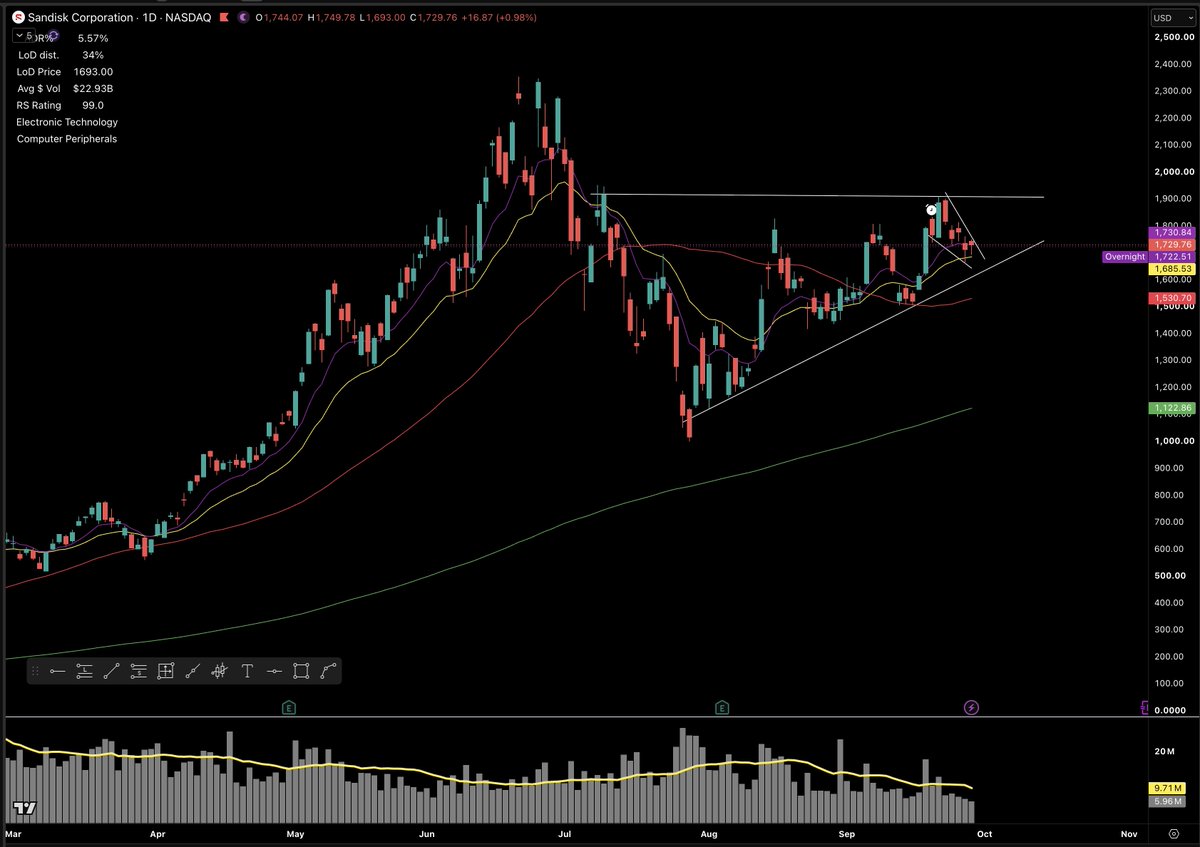Select the Text annotation tool

247,671
